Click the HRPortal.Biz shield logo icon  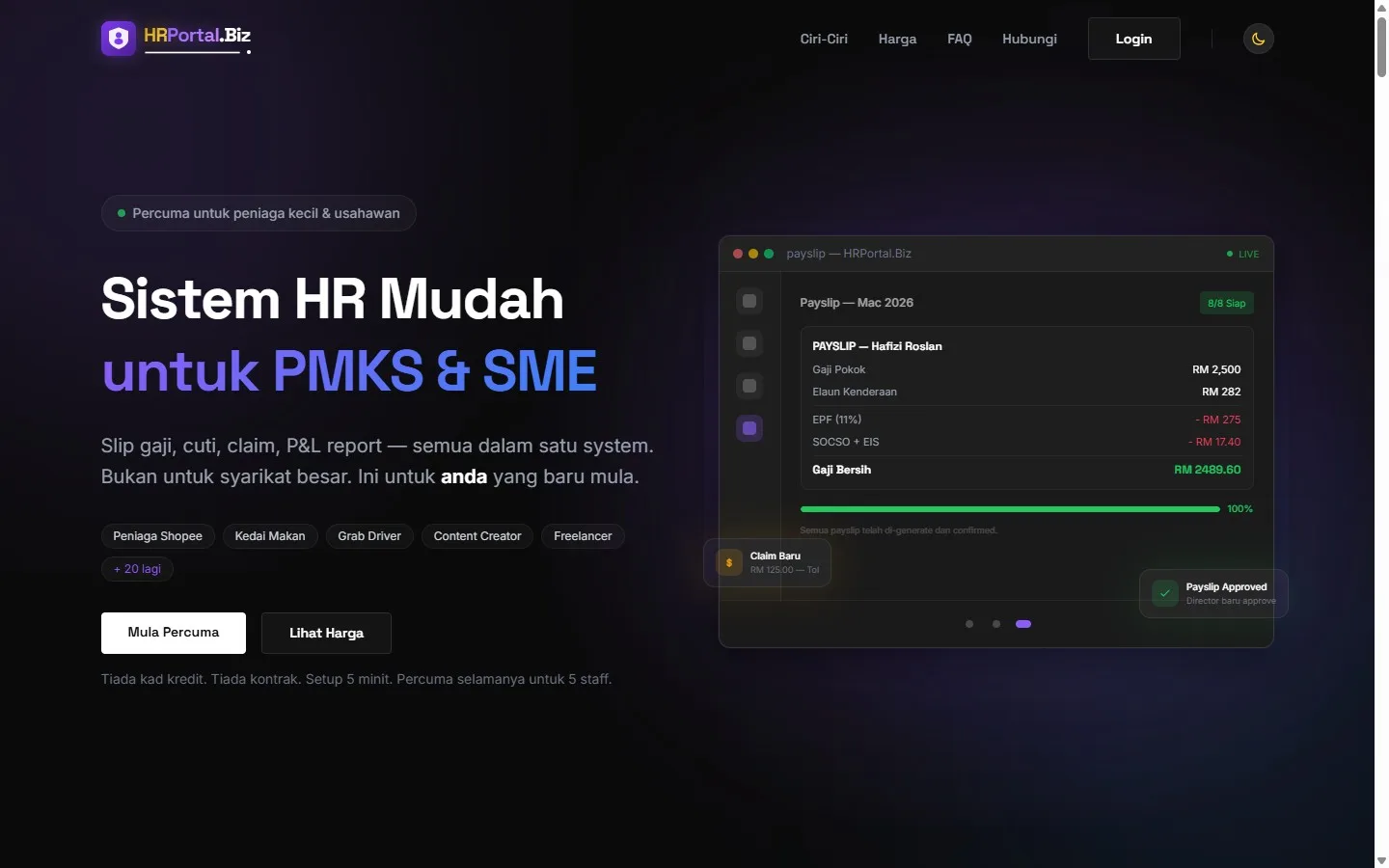117,39
